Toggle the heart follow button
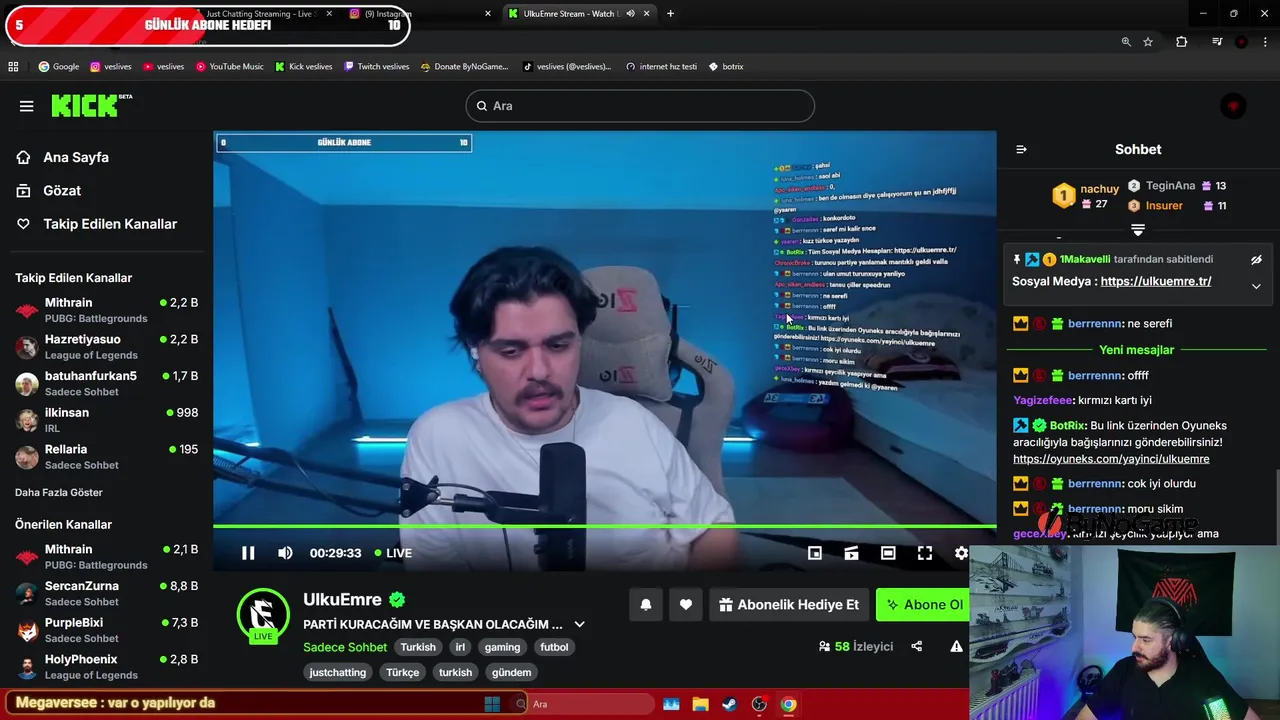This screenshot has height=720, width=1280. point(686,604)
